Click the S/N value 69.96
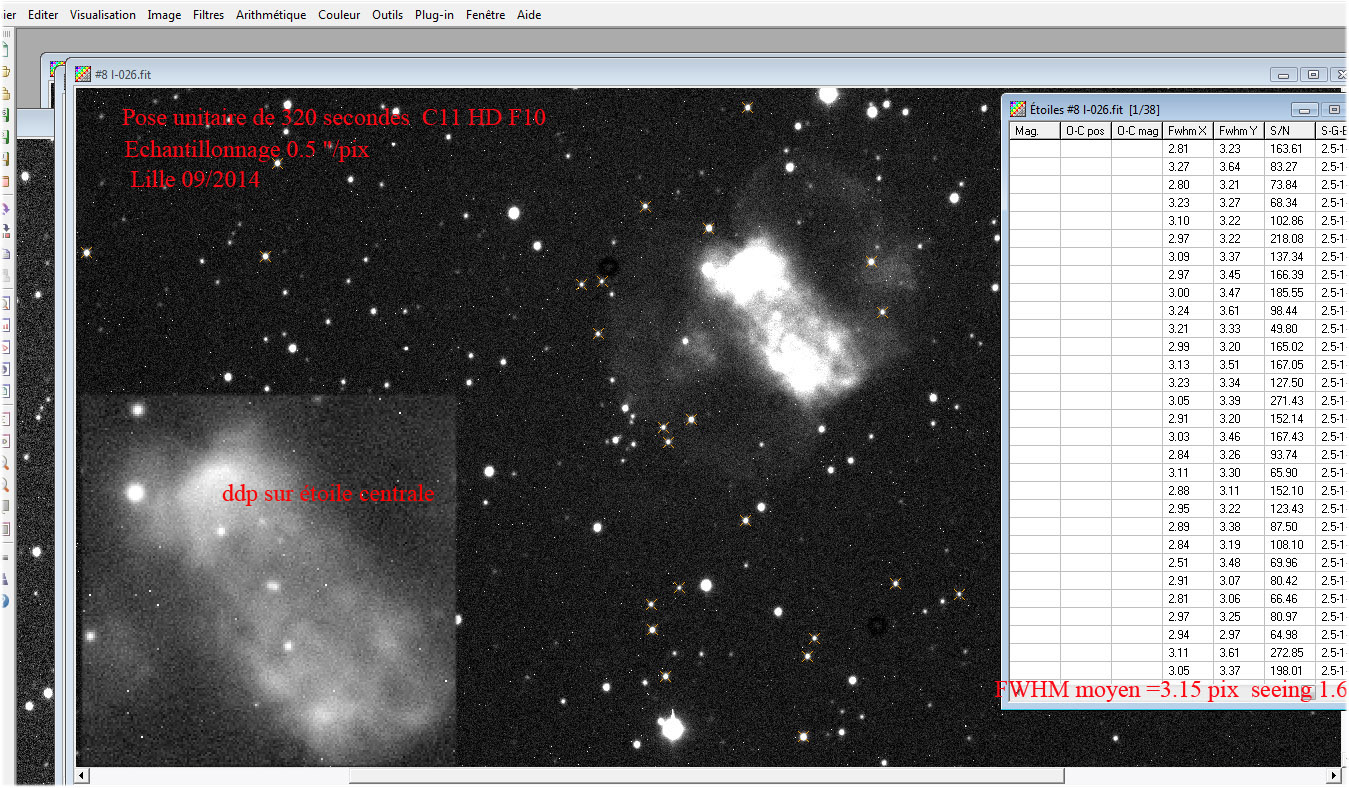The image size is (1349, 788). [1292, 563]
